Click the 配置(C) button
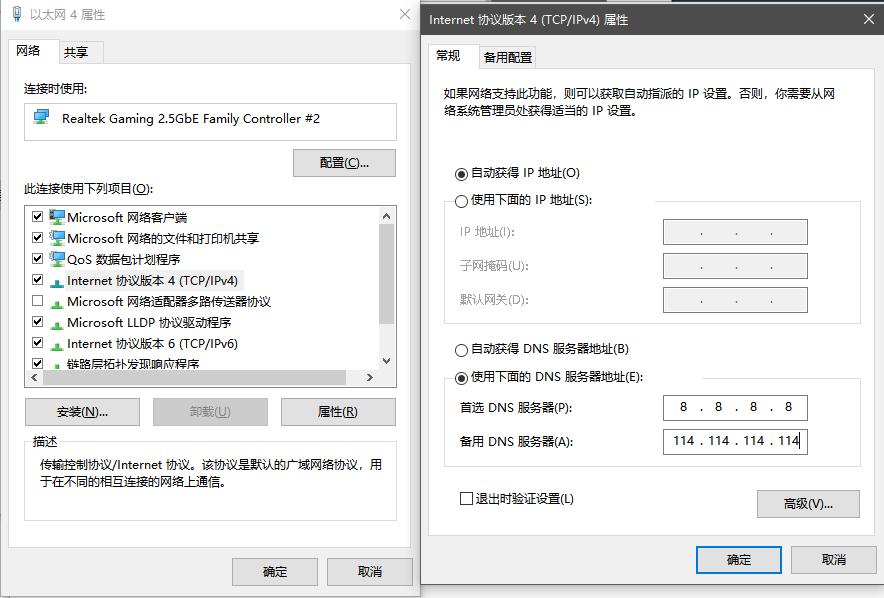The width and height of the screenshot is (884, 598). tap(344, 162)
